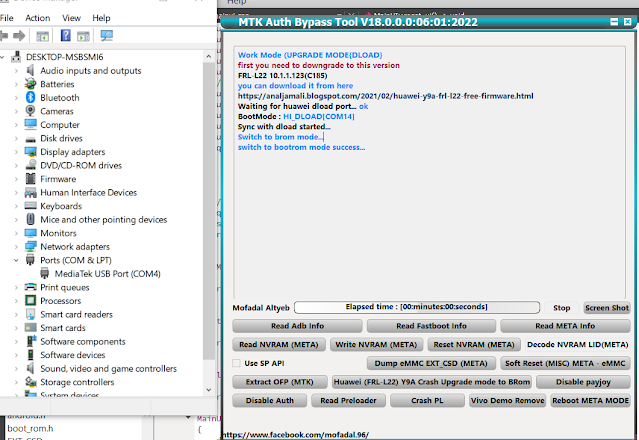This screenshot has height=440, width=639.
Task: Click the Ports (COM & LPT) plug icon
Action: click(x=31, y=260)
